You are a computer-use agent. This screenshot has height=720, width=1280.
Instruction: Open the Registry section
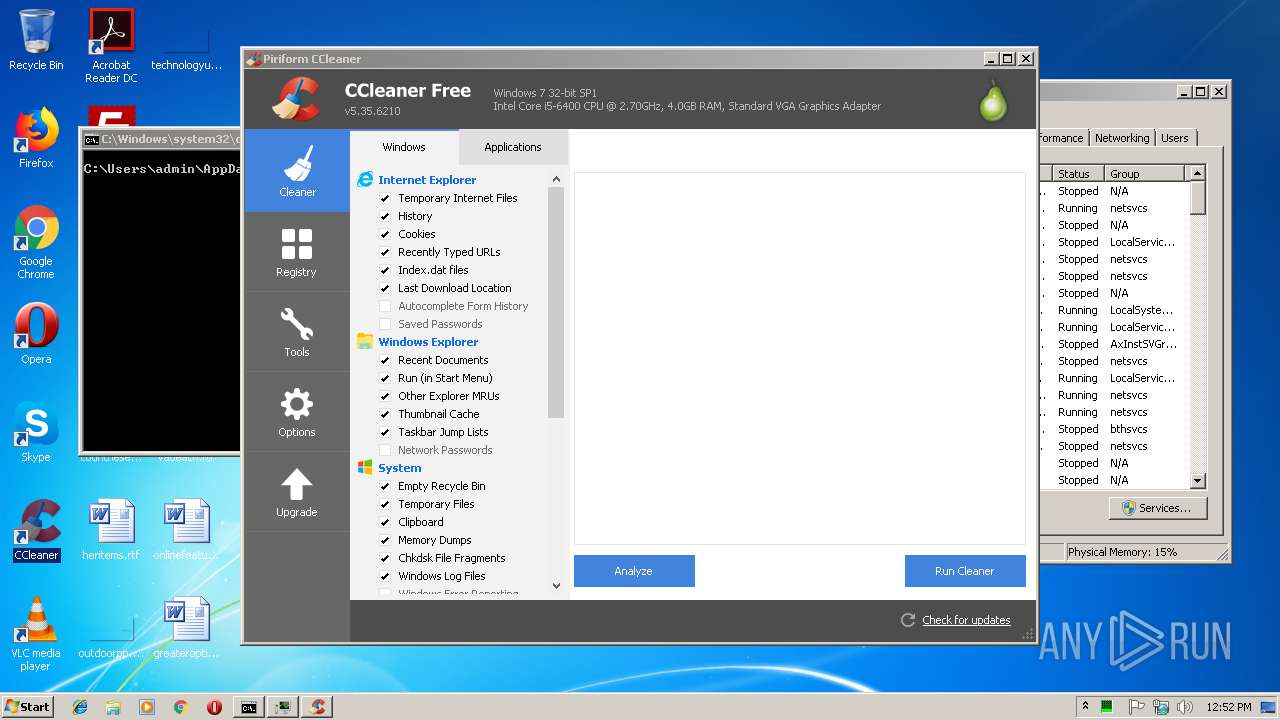point(297,252)
